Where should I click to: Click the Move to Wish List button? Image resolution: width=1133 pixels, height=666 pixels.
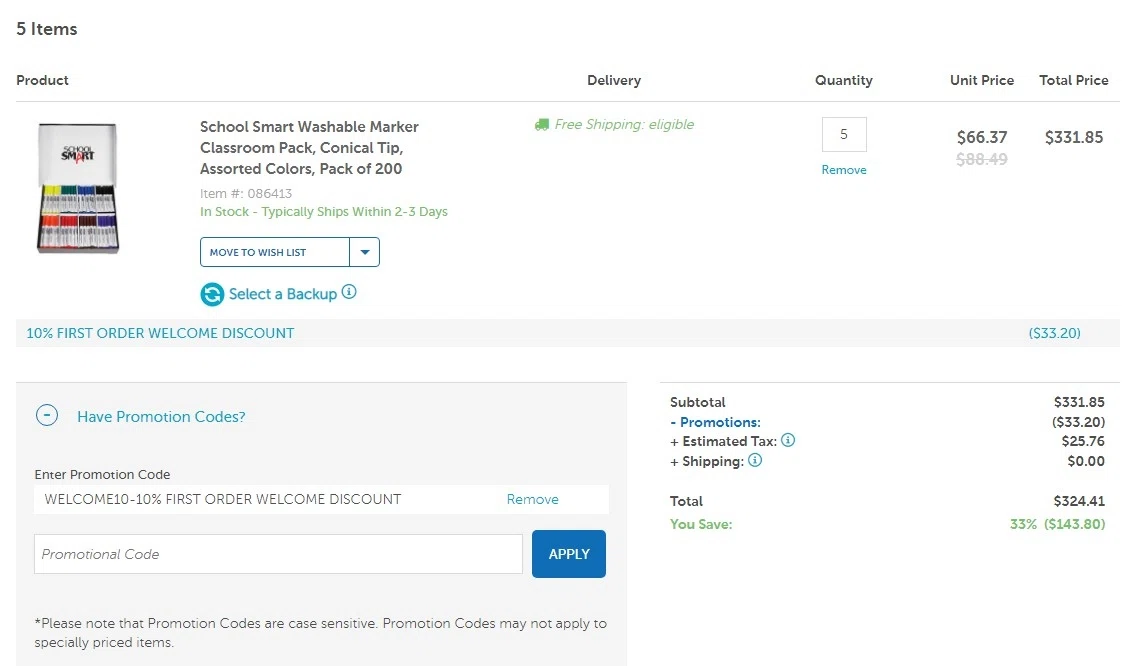click(275, 252)
